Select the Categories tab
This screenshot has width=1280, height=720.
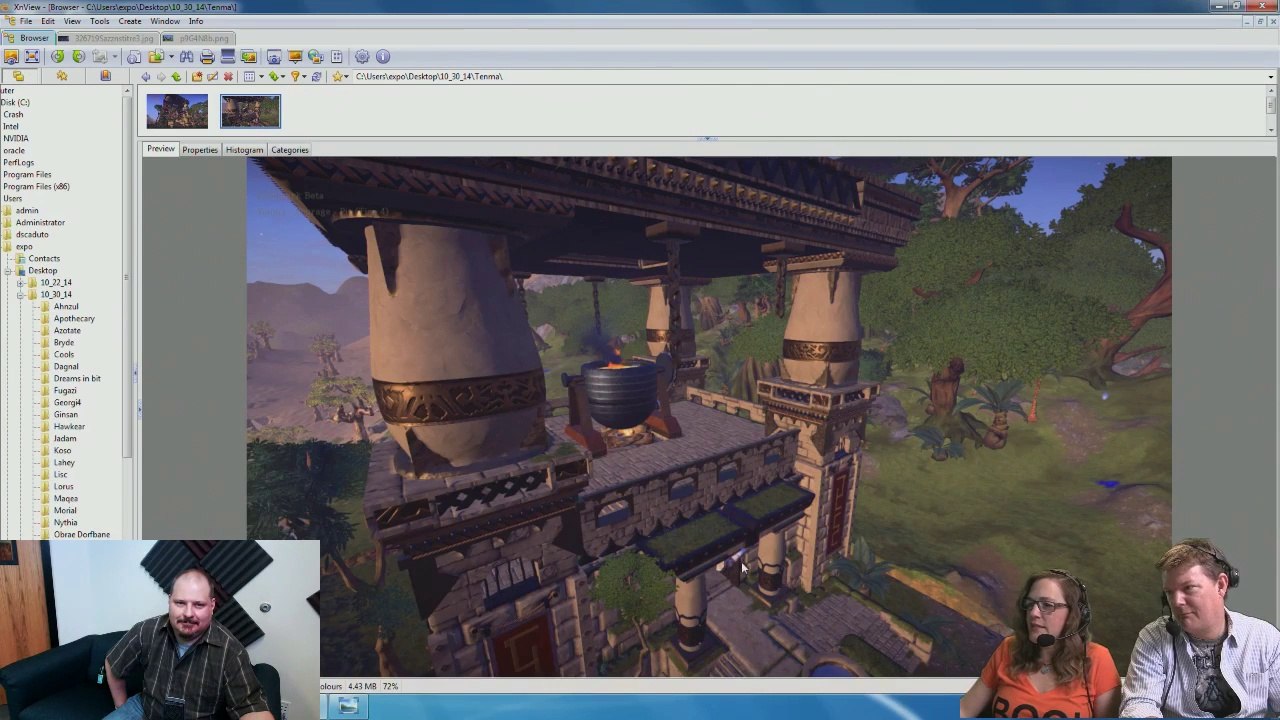[x=290, y=150]
